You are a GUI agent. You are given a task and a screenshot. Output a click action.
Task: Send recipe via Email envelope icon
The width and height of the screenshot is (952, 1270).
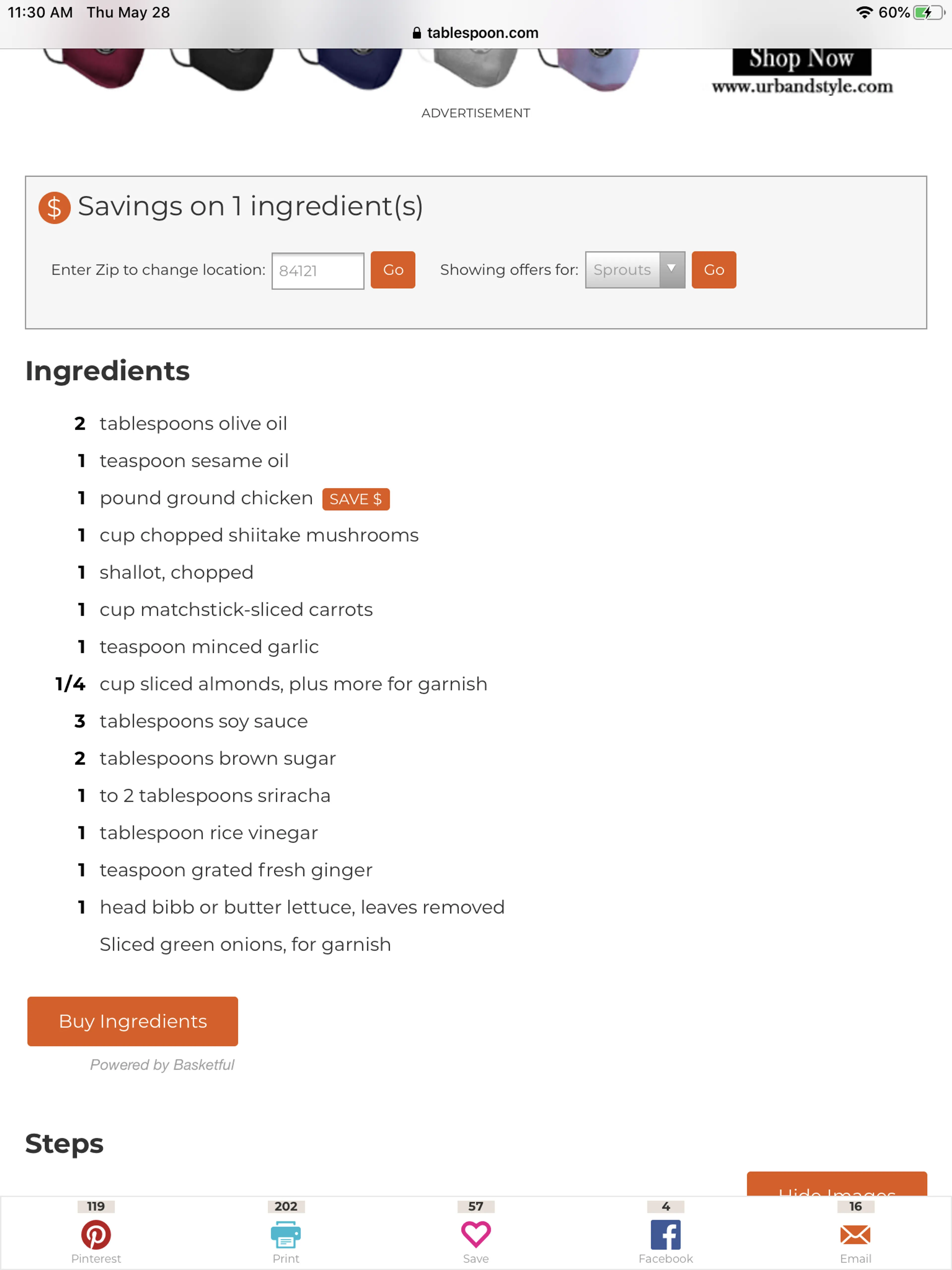coord(855,1234)
